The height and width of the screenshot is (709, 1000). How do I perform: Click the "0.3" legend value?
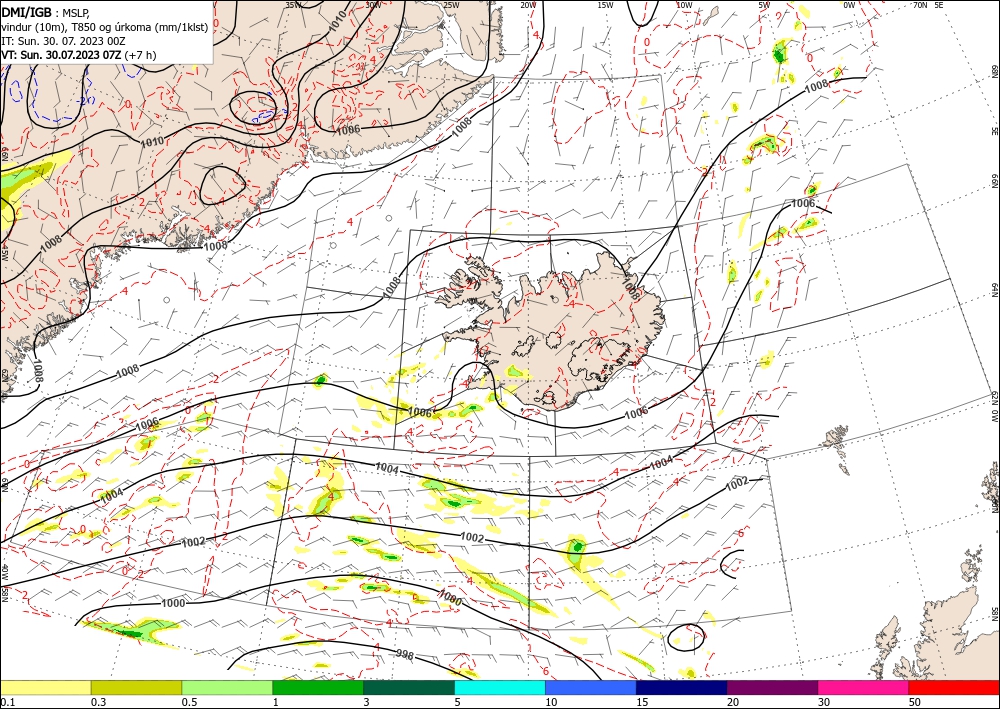tap(97, 702)
